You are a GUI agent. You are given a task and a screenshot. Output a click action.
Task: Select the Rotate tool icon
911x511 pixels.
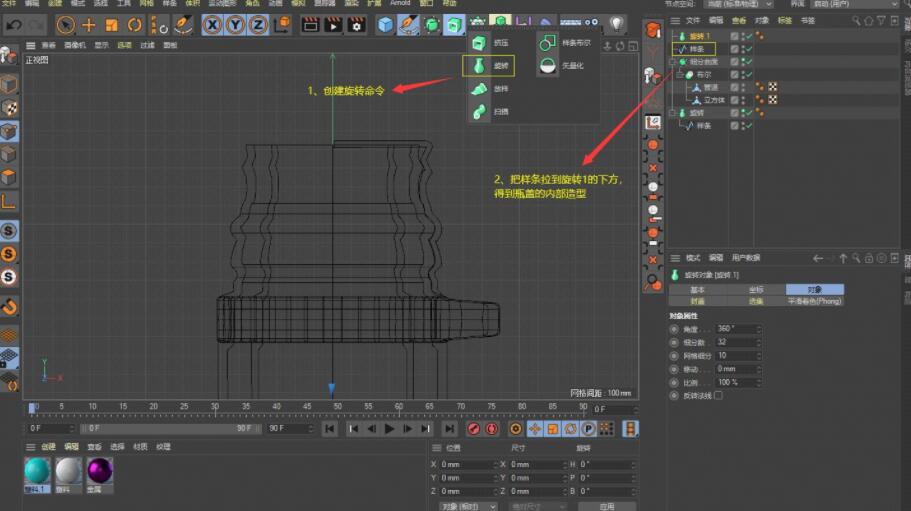click(134, 25)
